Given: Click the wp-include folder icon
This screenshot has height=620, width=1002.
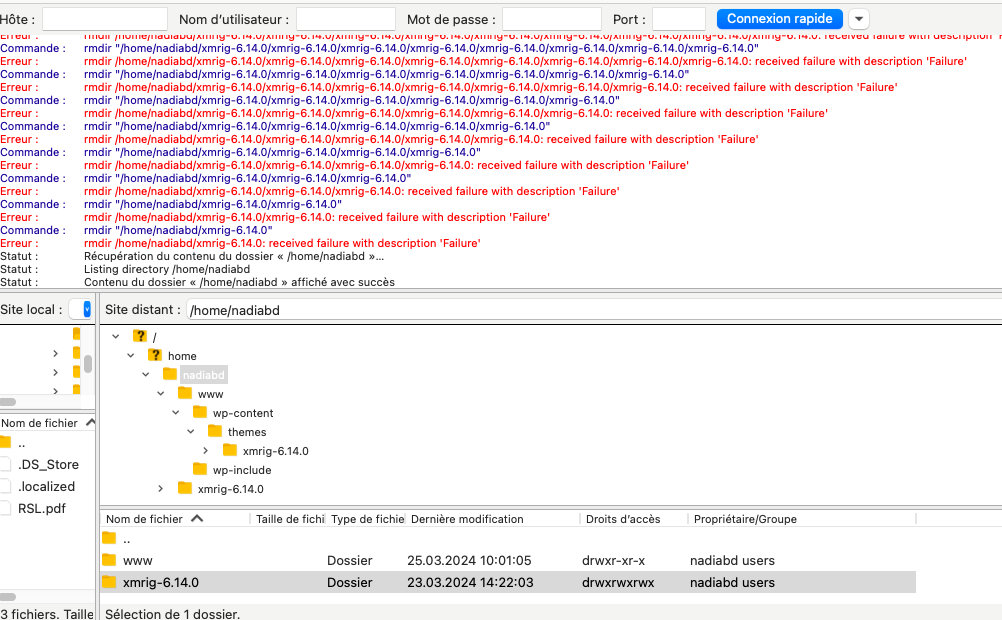Looking at the screenshot, I should click(x=200, y=470).
